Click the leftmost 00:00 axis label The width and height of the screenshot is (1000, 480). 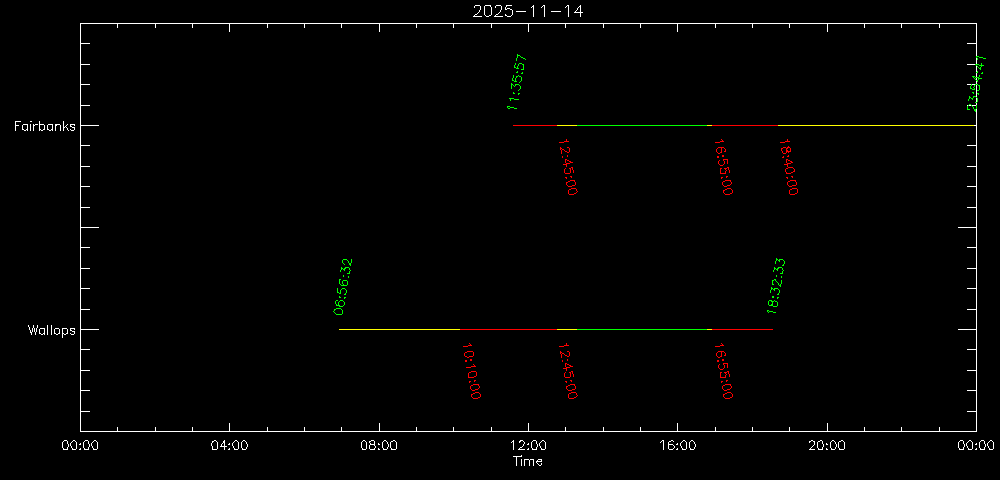point(80,446)
